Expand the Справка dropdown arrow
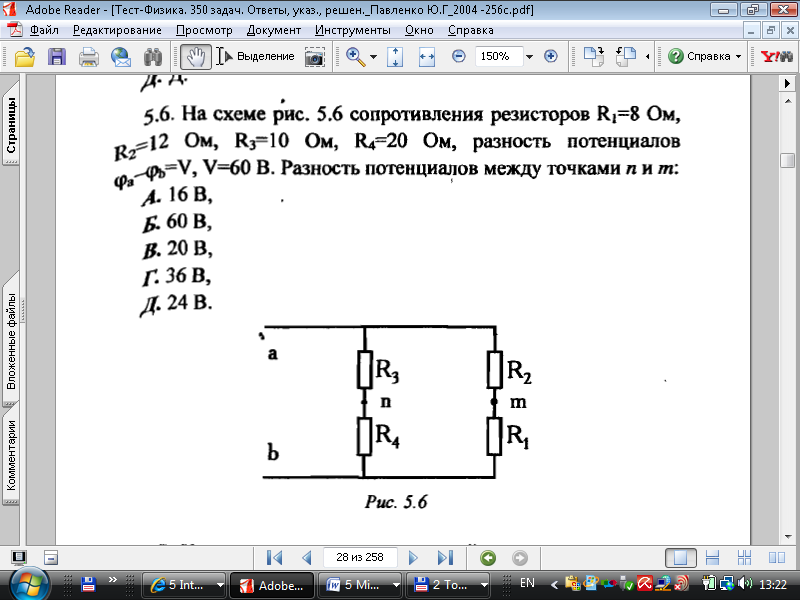800x600 pixels. (x=738, y=57)
